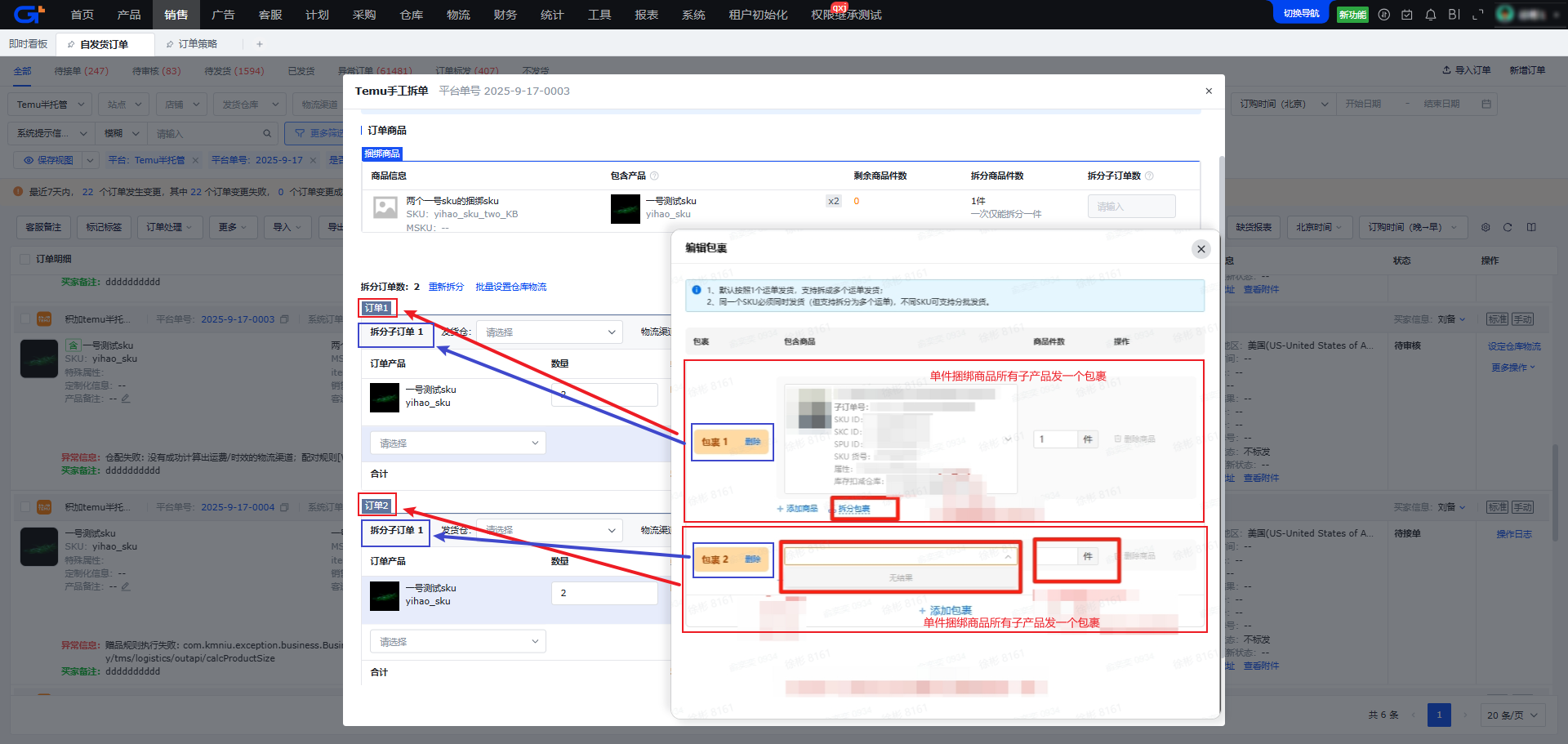Click the bundled product image placeholder

click(385, 207)
